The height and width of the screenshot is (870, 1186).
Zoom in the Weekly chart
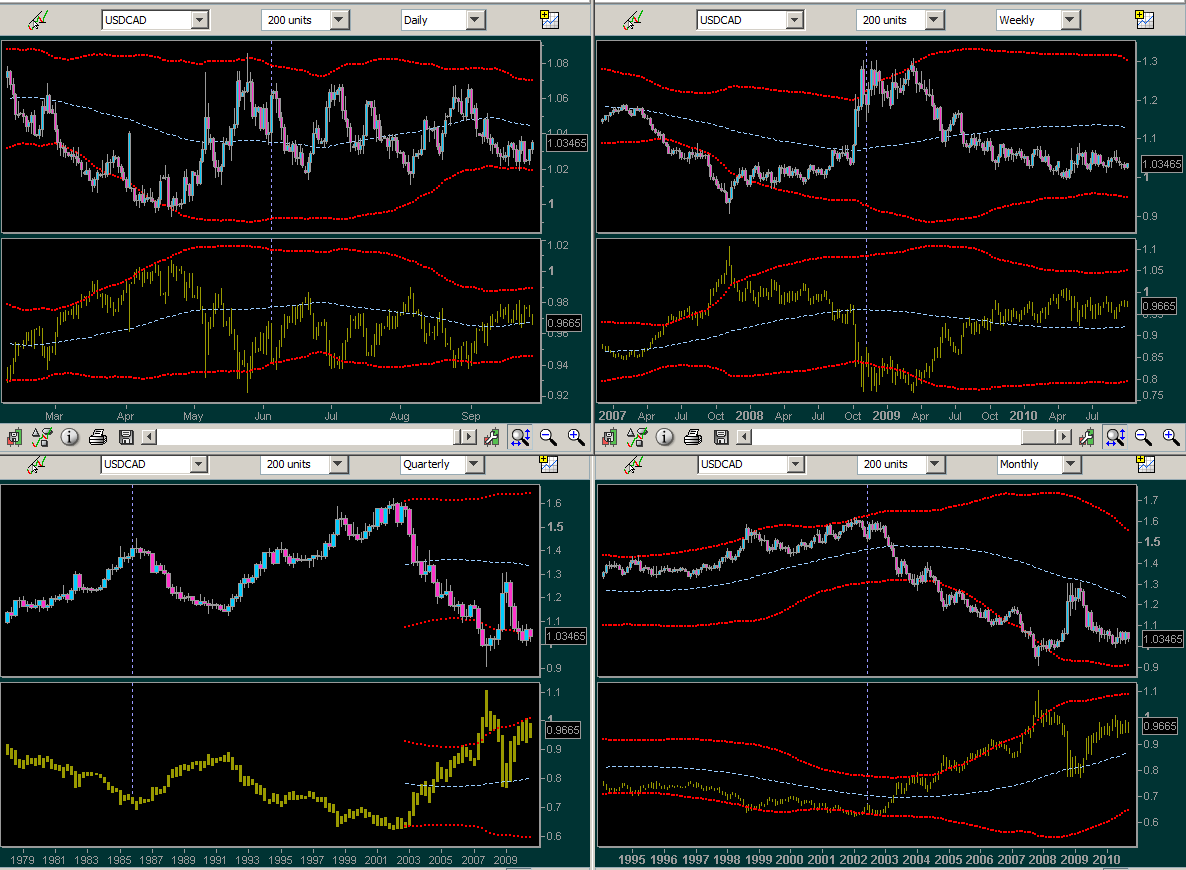[1171, 437]
